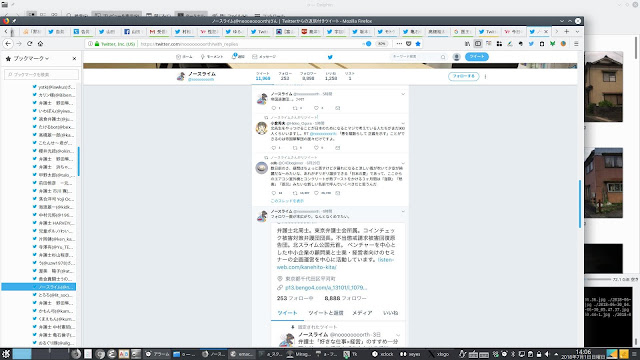Like the 小倉秀夫 retweeted tweet
The height and width of the screenshot is (360, 640).
[316, 148]
